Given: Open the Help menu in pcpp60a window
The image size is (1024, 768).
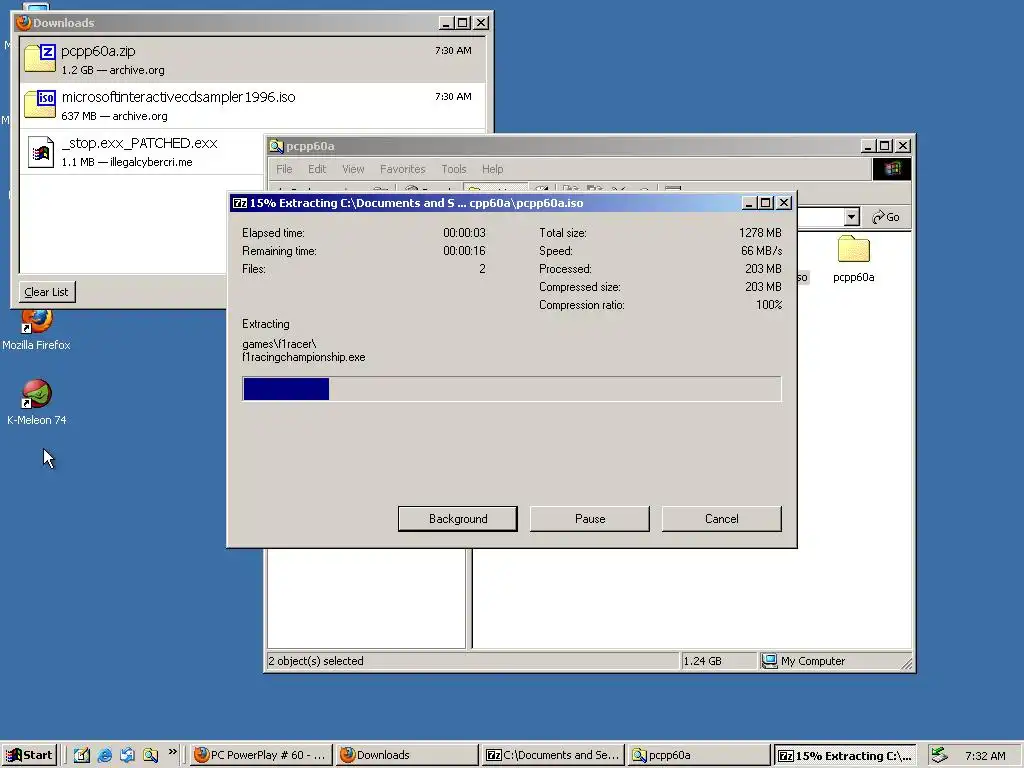Looking at the screenshot, I should pyautogui.click(x=492, y=169).
